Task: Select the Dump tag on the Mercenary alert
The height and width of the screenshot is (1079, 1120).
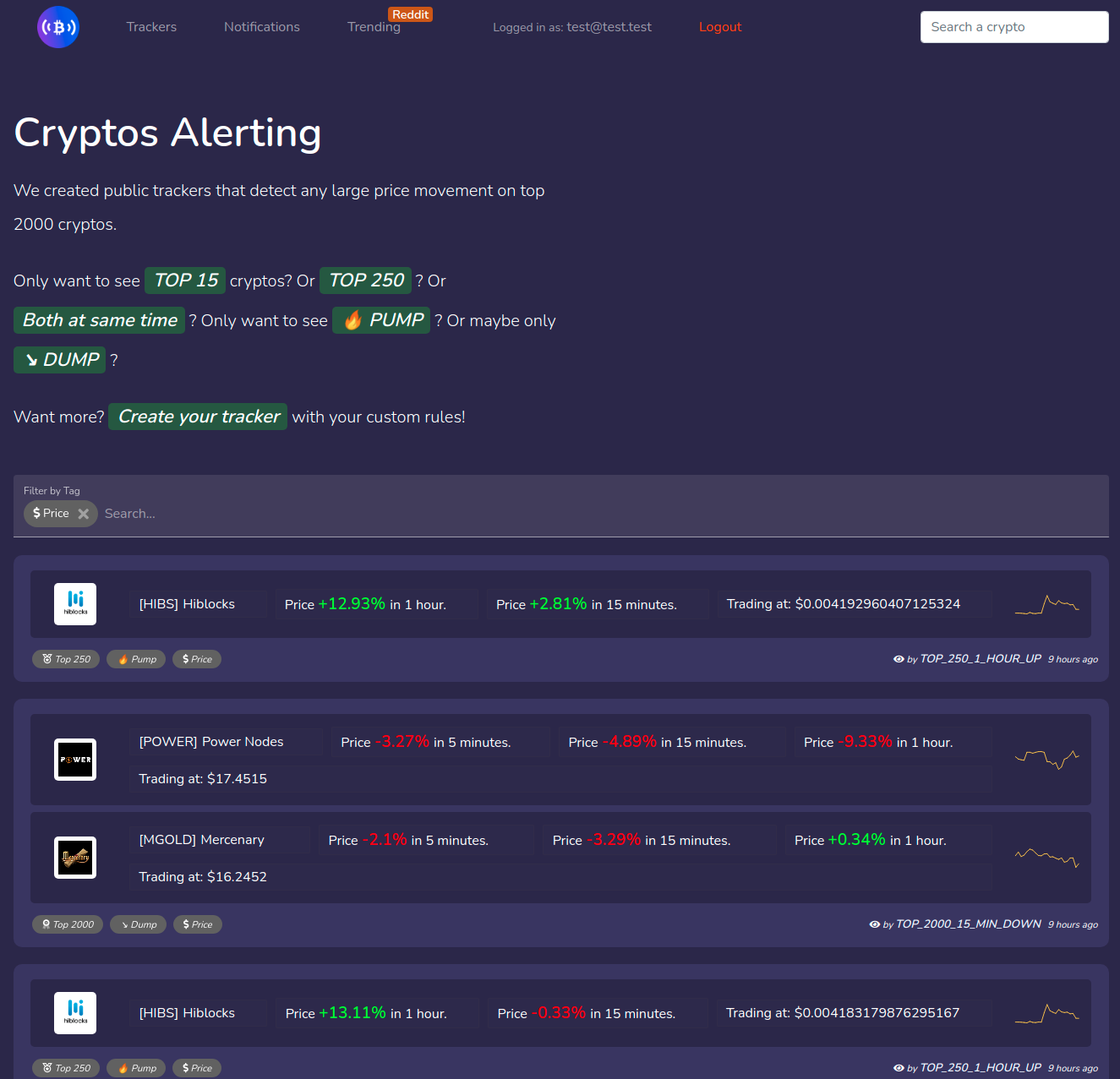Action: point(138,924)
